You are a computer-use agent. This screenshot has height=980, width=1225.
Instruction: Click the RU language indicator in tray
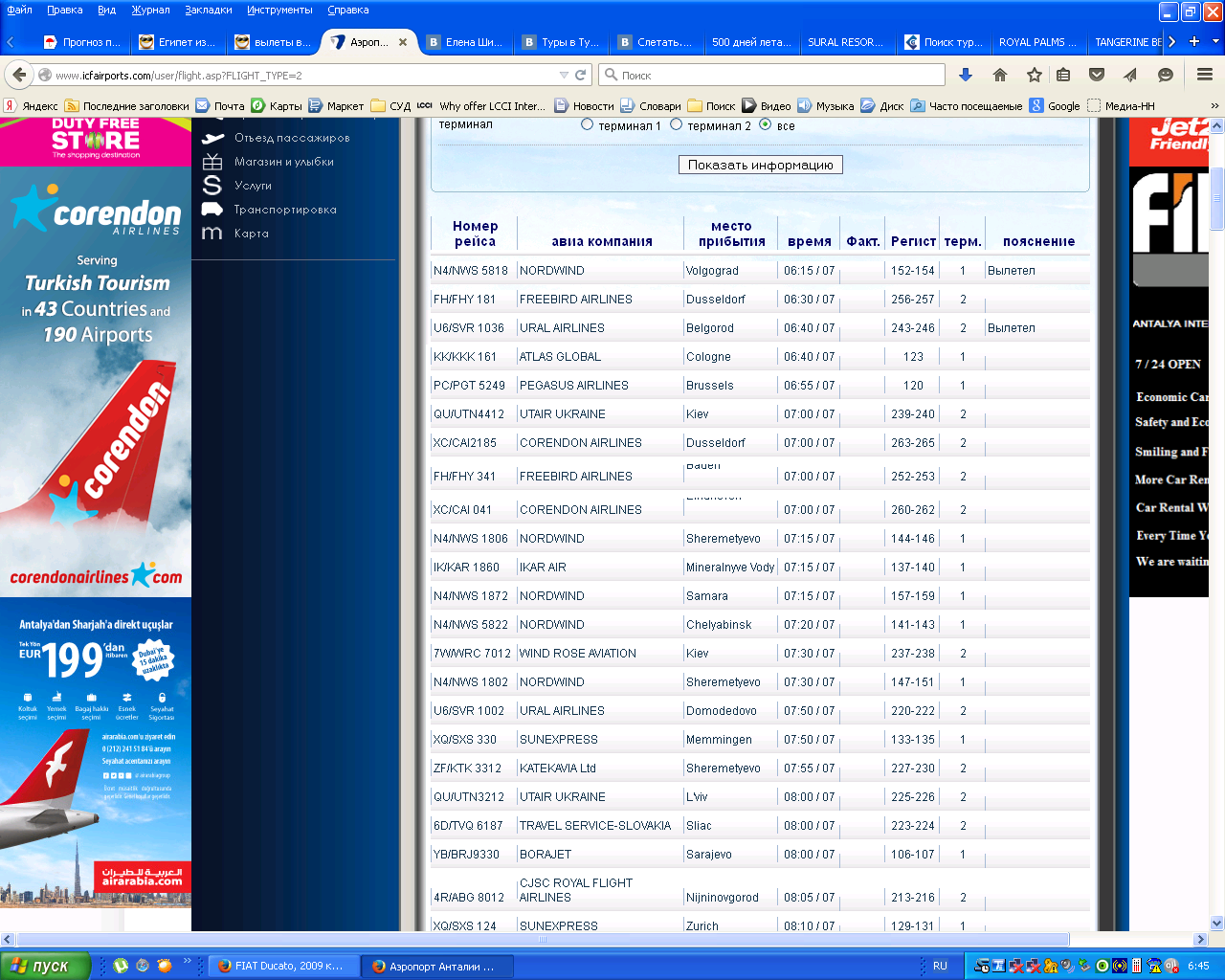(x=940, y=966)
